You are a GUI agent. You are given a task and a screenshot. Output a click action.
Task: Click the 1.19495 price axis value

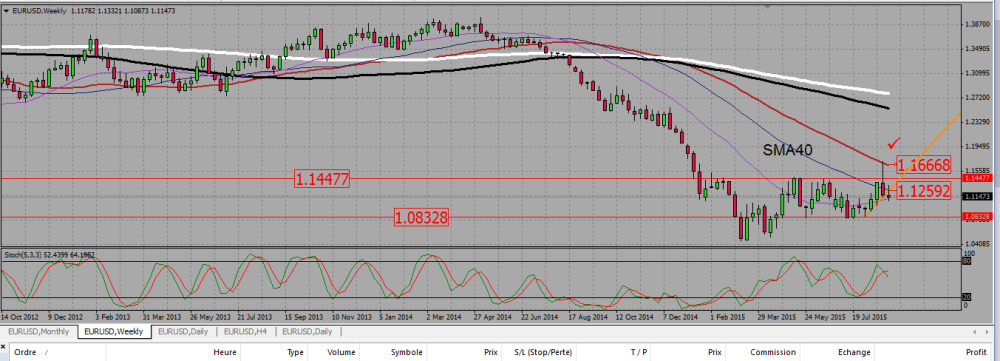(x=978, y=147)
